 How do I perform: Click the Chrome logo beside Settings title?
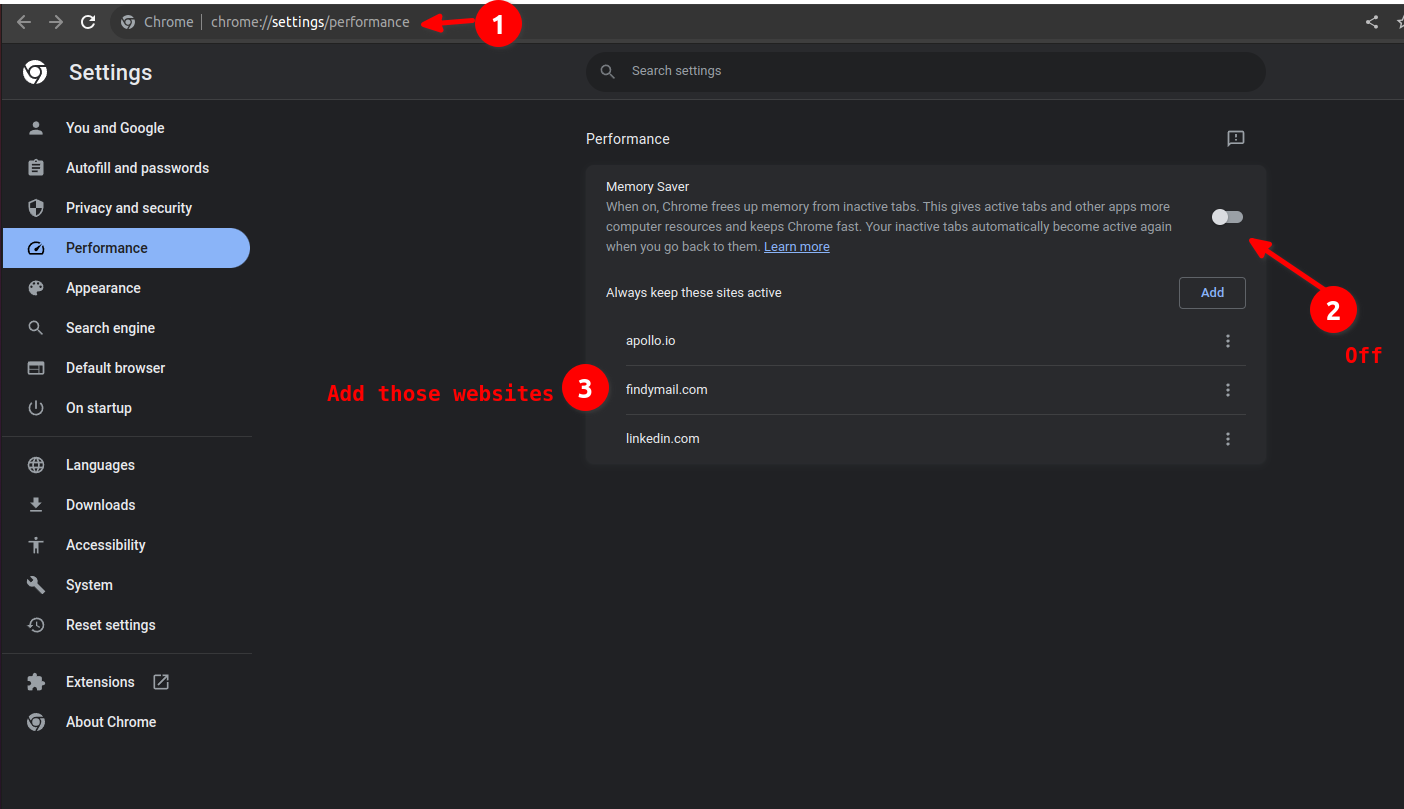click(35, 72)
